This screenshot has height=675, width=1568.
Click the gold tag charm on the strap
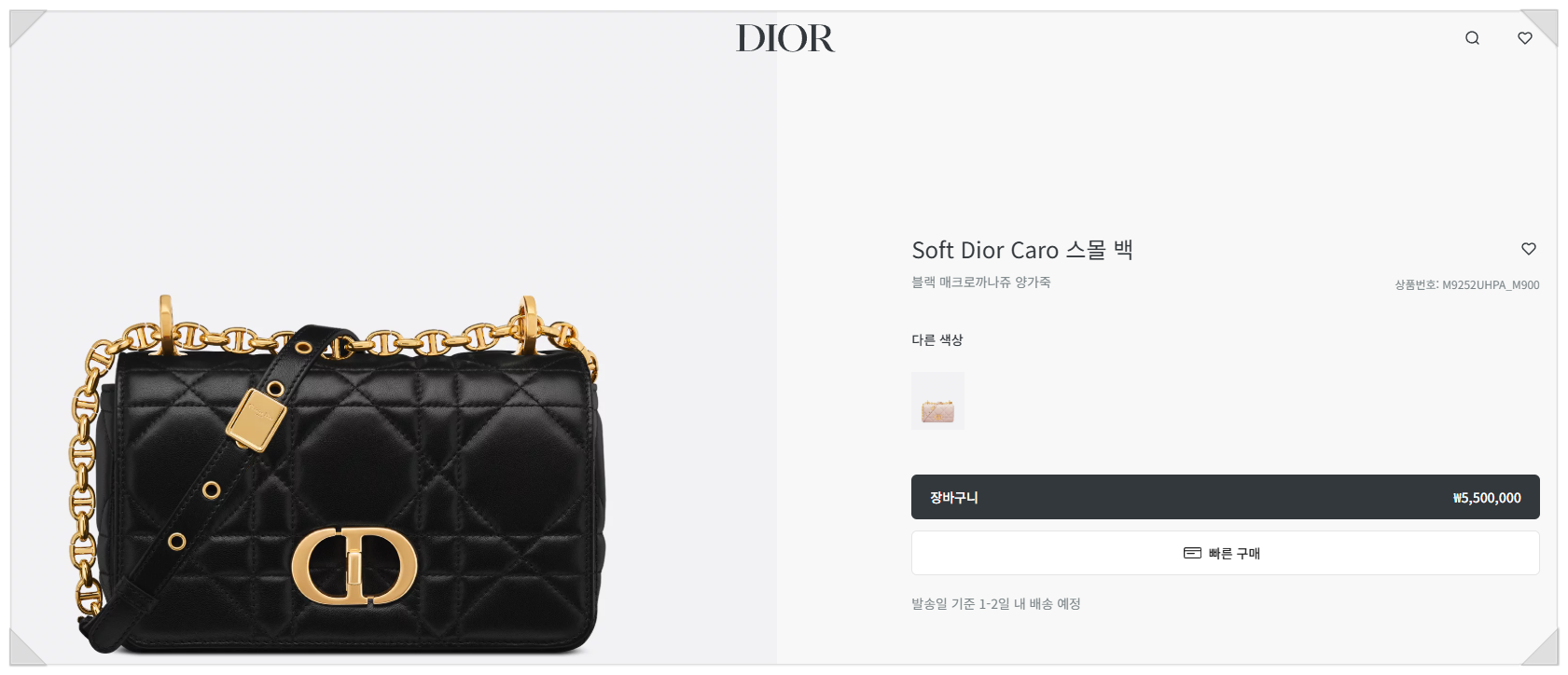tap(257, 420)
